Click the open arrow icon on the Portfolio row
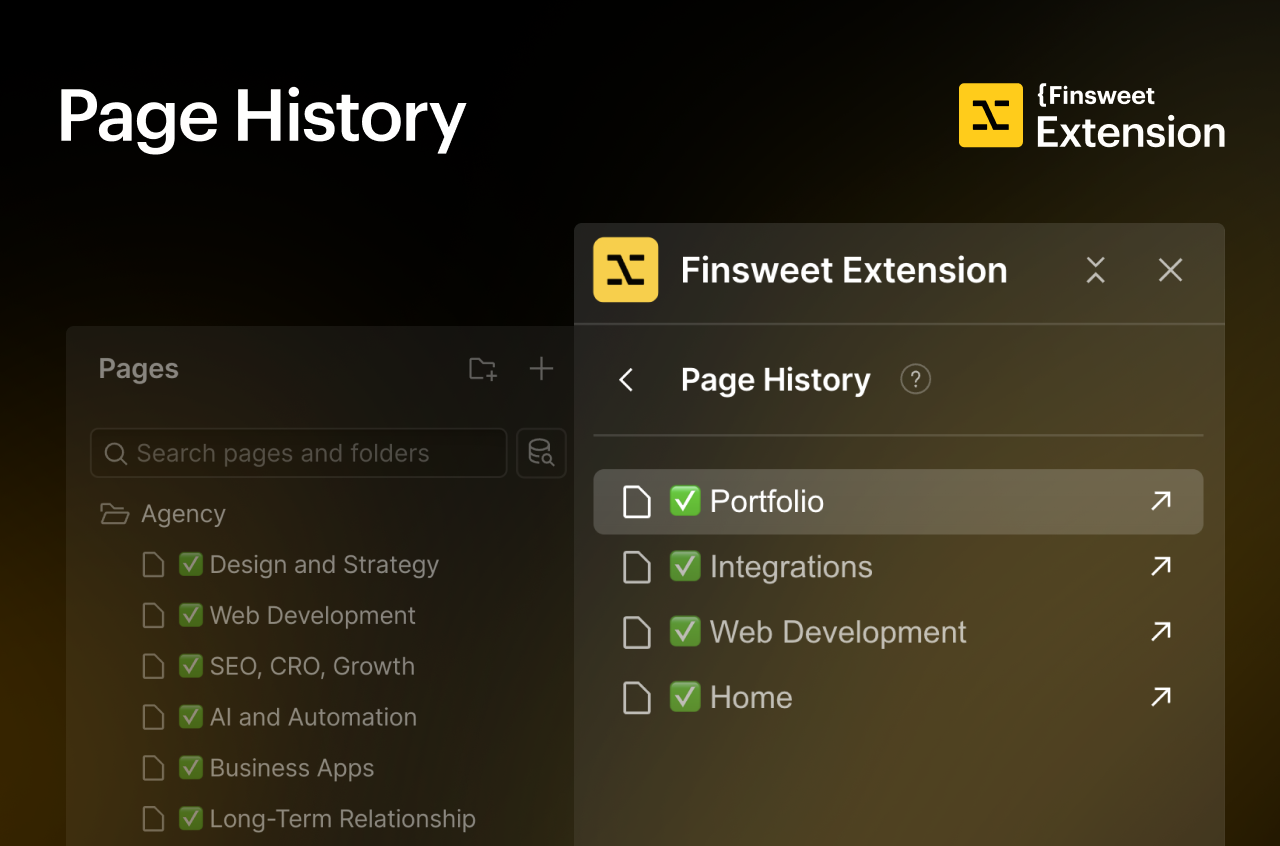Viewport: 1280px width, 846px height. click(1160, 501)
